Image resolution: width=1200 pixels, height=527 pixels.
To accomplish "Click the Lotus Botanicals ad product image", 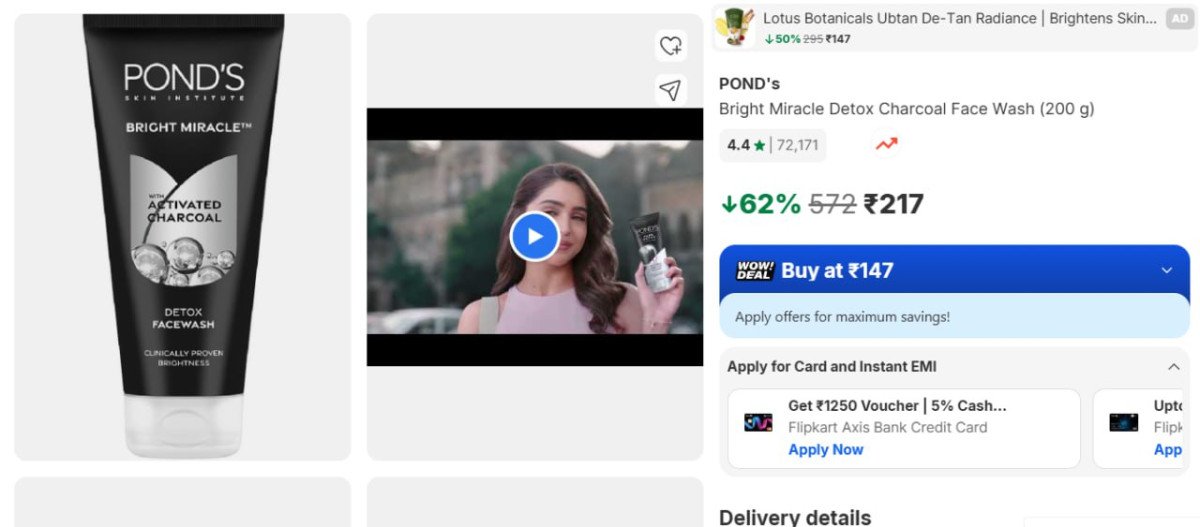I will point(736,27).
